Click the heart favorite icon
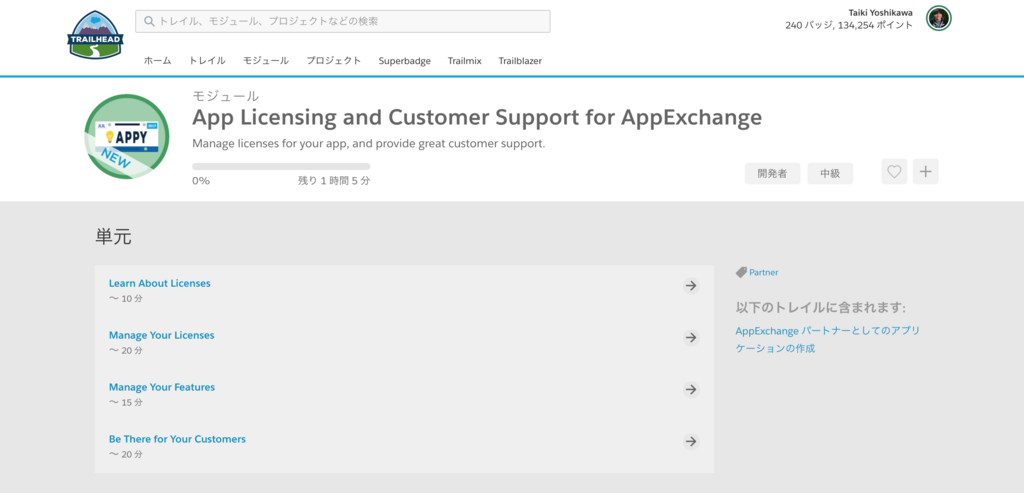 click(x=894, y=172)
